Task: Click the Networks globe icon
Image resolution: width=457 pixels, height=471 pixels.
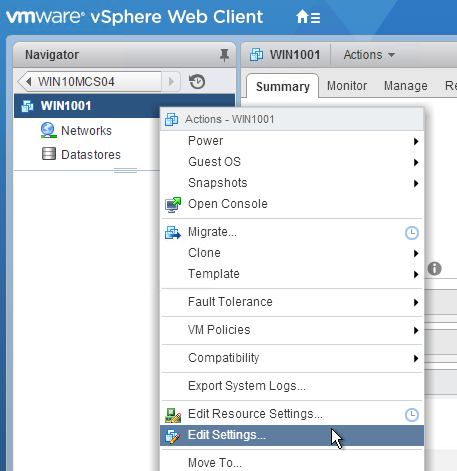Action: pos(48,130)
